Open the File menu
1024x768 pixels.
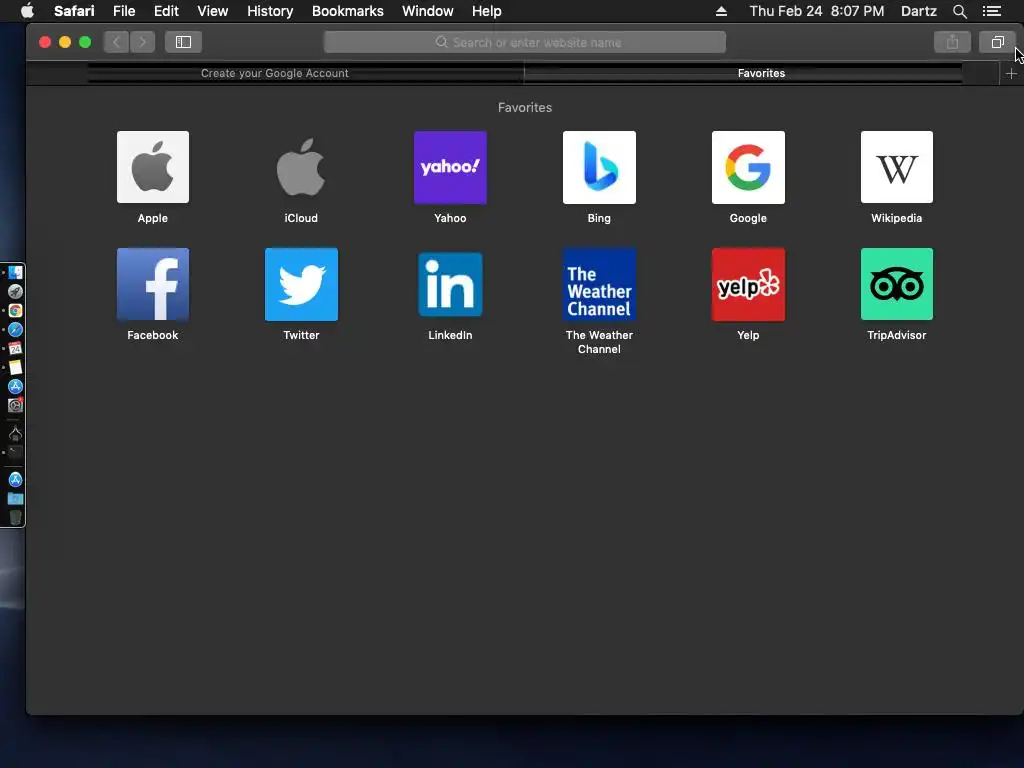tap(124, 11)
